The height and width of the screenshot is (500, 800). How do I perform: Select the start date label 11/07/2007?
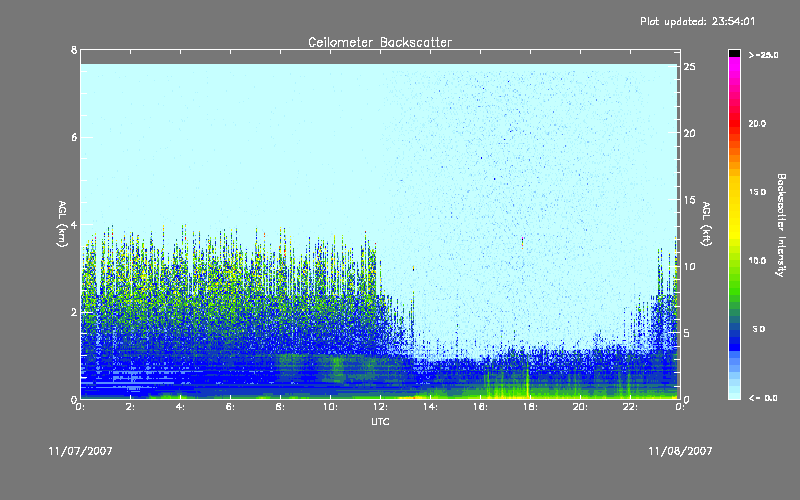[81, 451]
